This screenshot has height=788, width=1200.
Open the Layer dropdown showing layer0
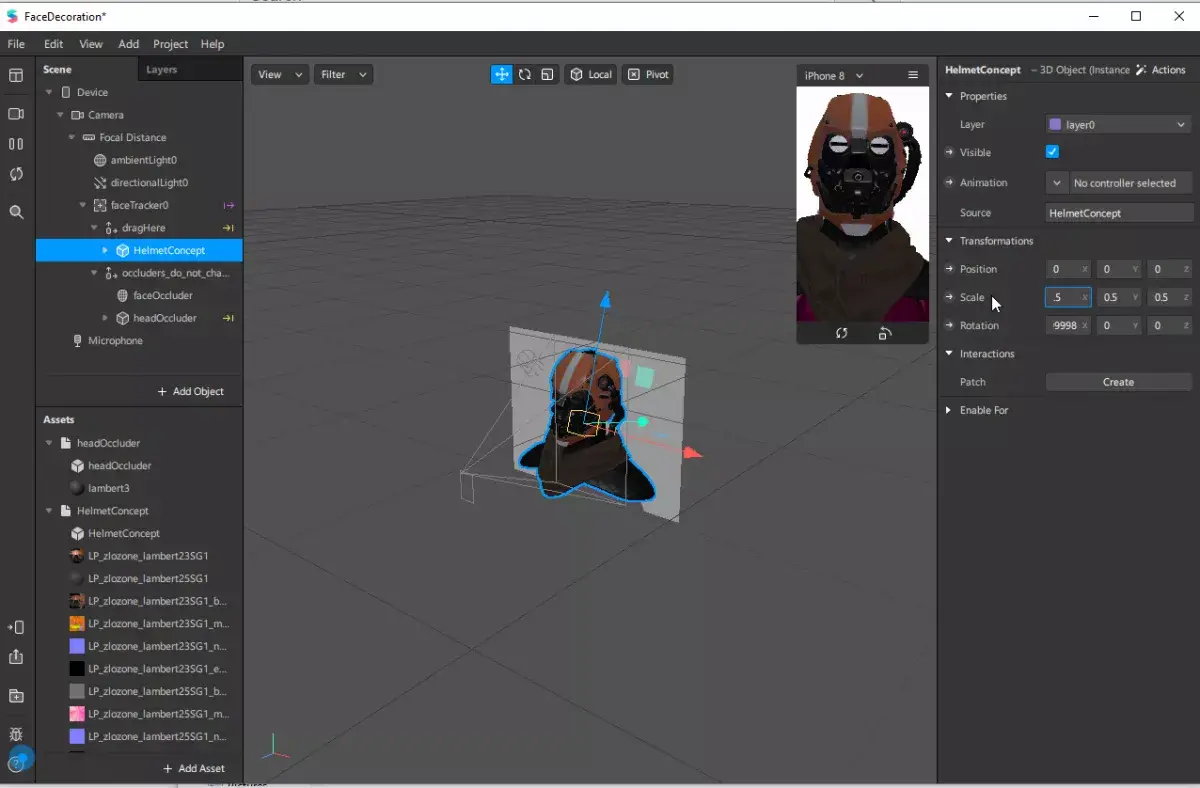click(1118, 125)
